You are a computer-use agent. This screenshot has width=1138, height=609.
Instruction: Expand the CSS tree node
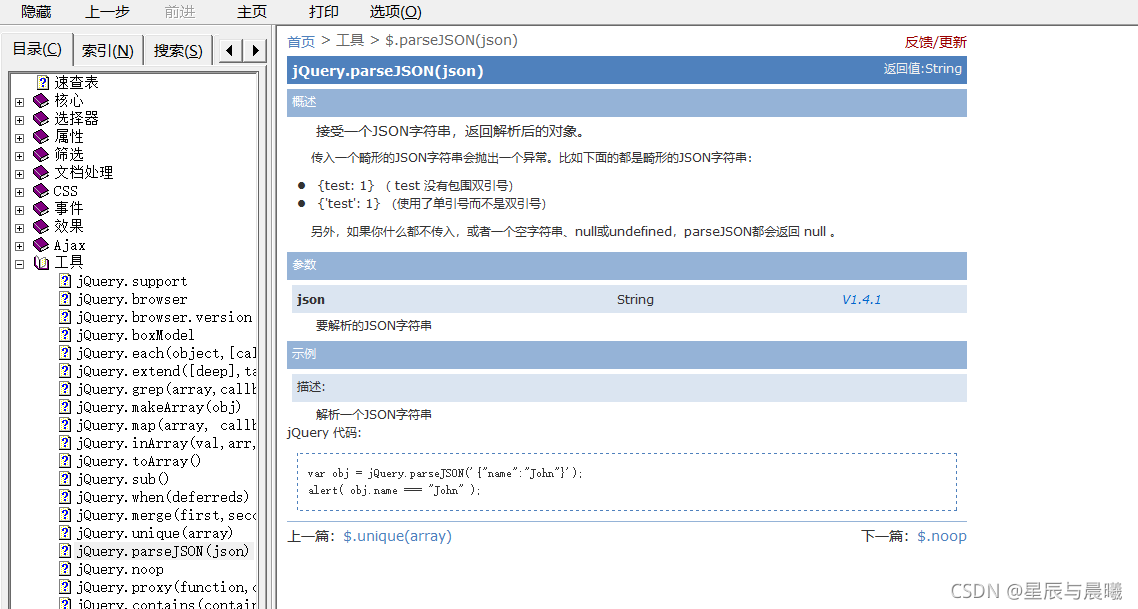click(x=20, y=192)
